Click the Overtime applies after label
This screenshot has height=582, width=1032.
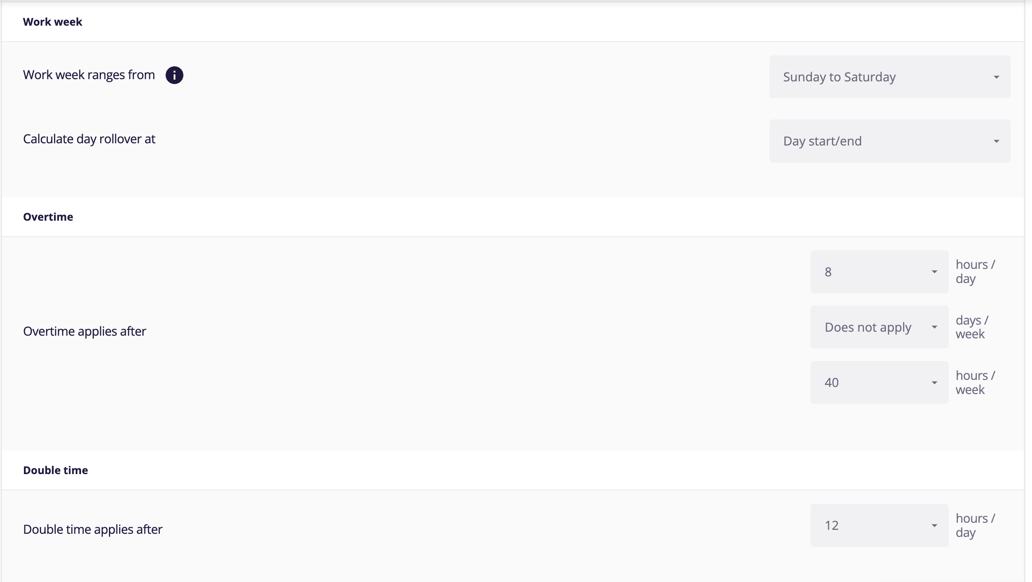85,331
